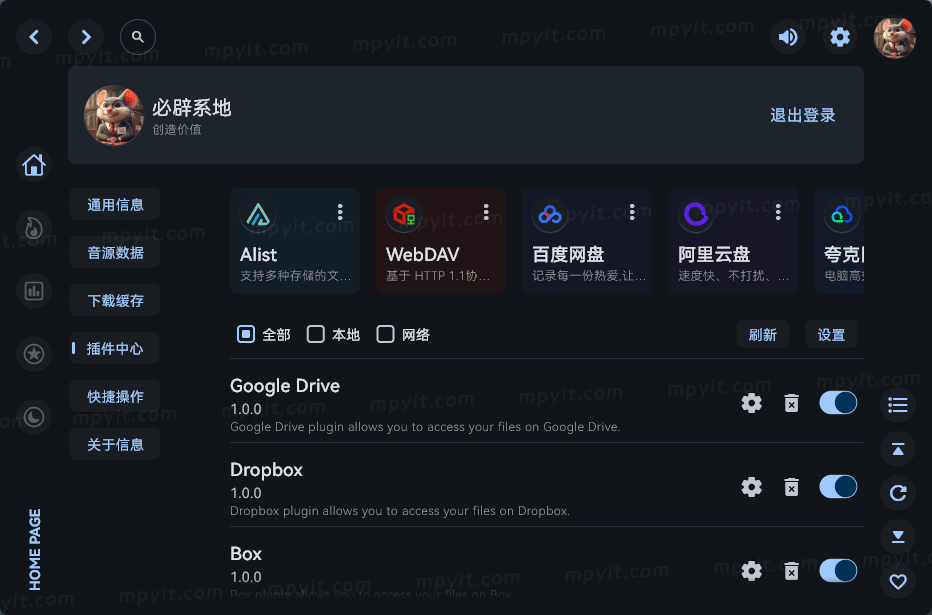Click the 刷新 refresh button
The width and height of the screenshot is (932, 615).
point(763,335)
